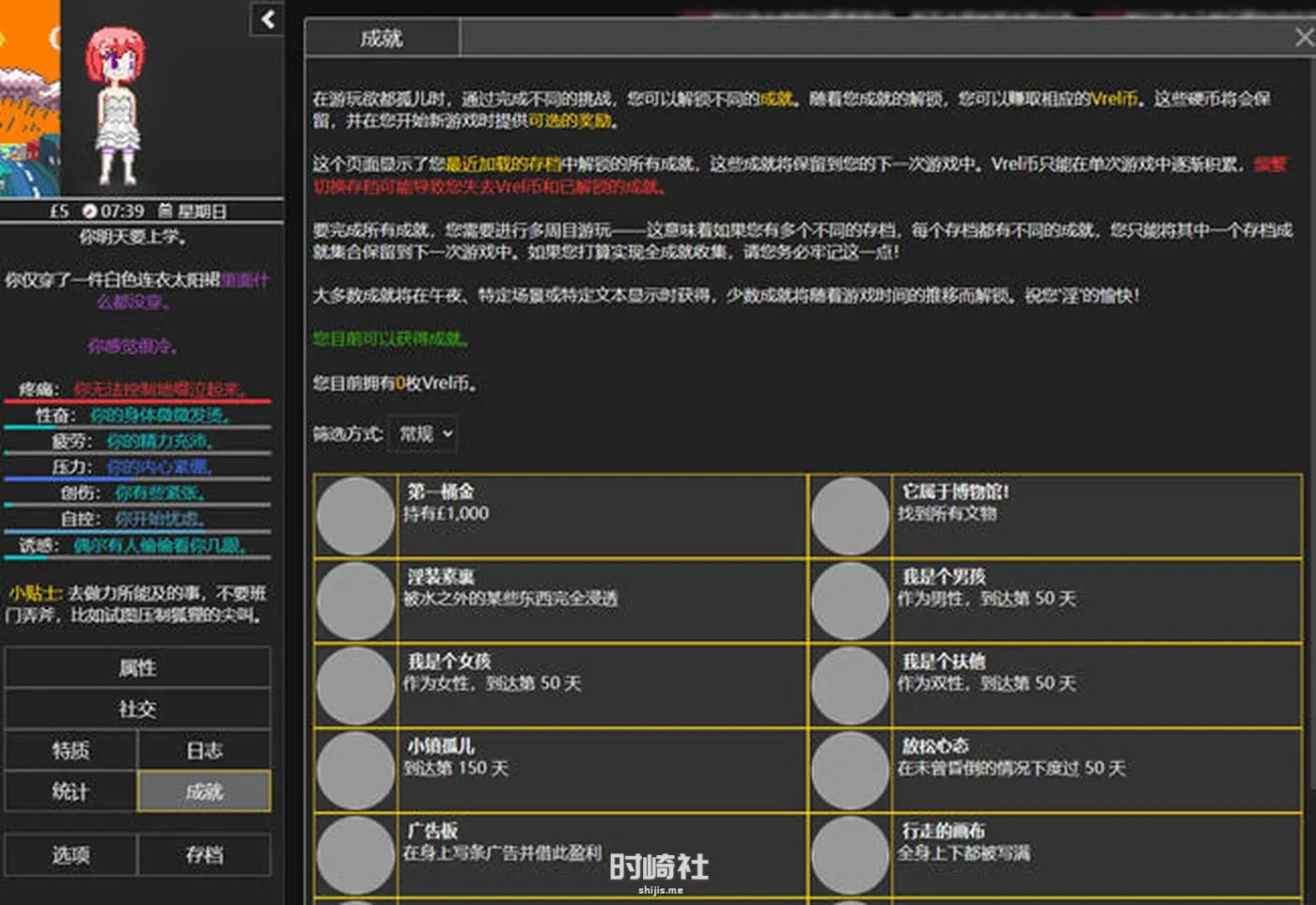Click the calendar icon beside 星期日
This screenshot has height=905, width=1316.
coord(164,211)
